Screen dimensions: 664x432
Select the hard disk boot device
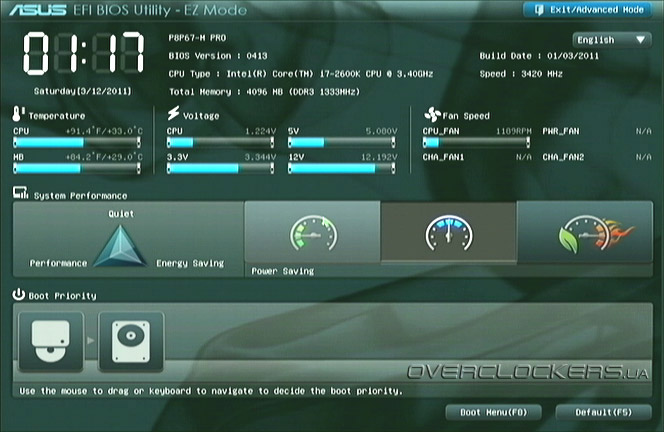[x=131, y=341]
